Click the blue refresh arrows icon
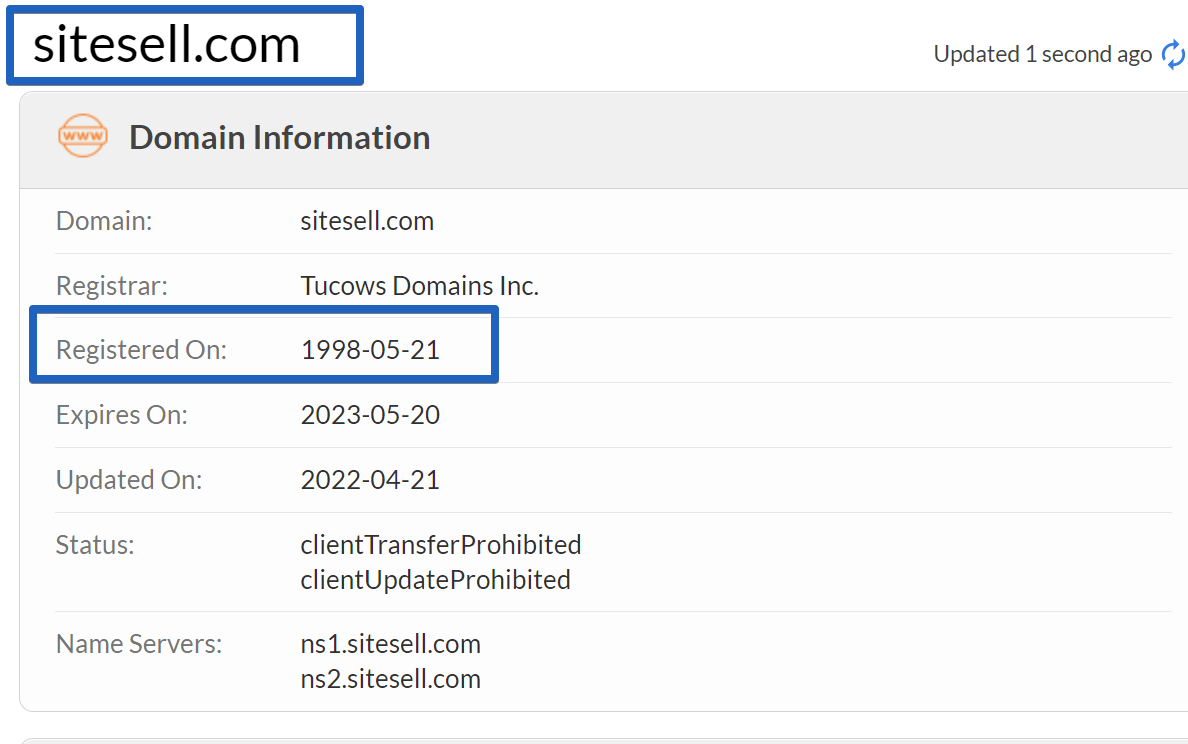1188x744 pixels. tap(1174, 55)
